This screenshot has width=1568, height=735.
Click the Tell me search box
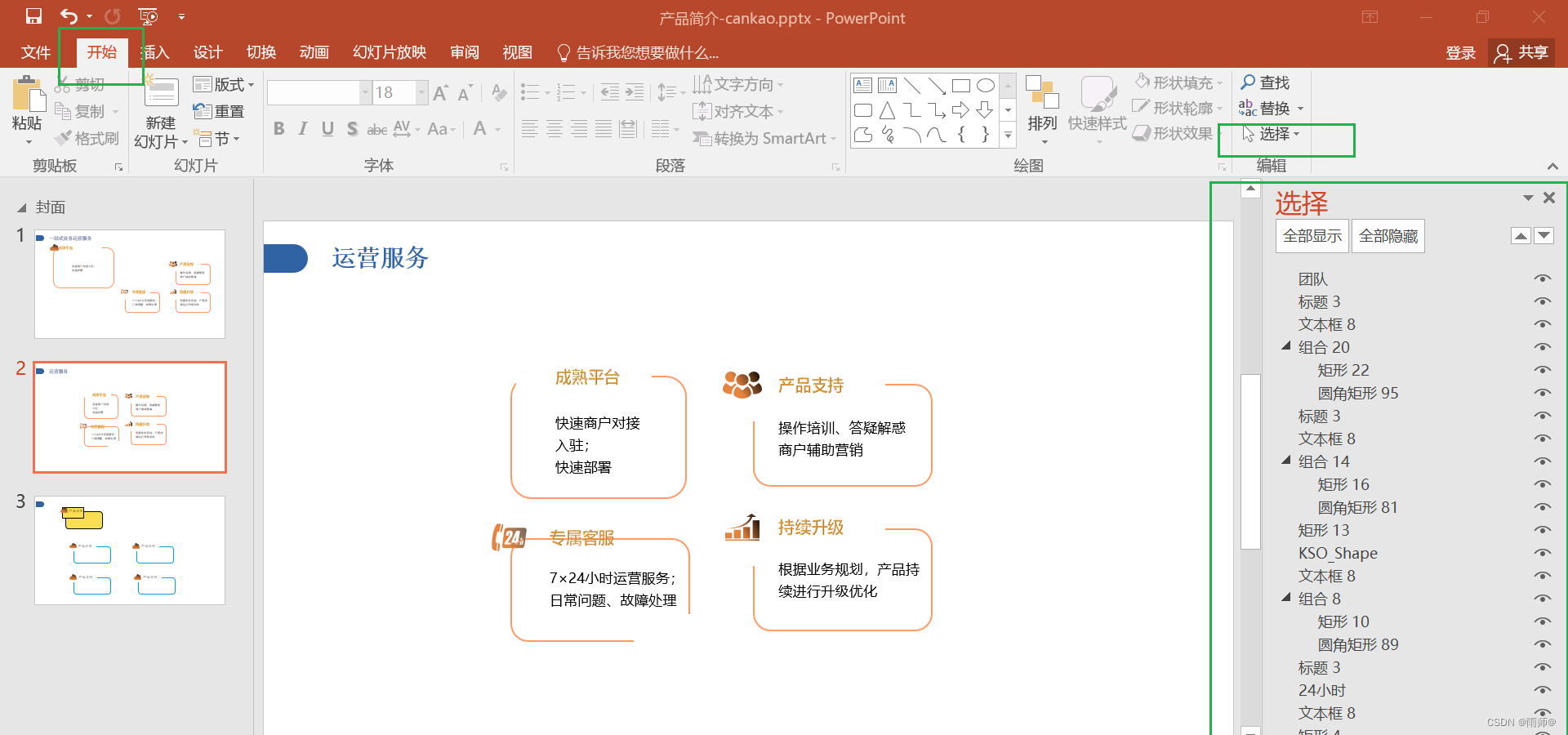click(638, 53)
